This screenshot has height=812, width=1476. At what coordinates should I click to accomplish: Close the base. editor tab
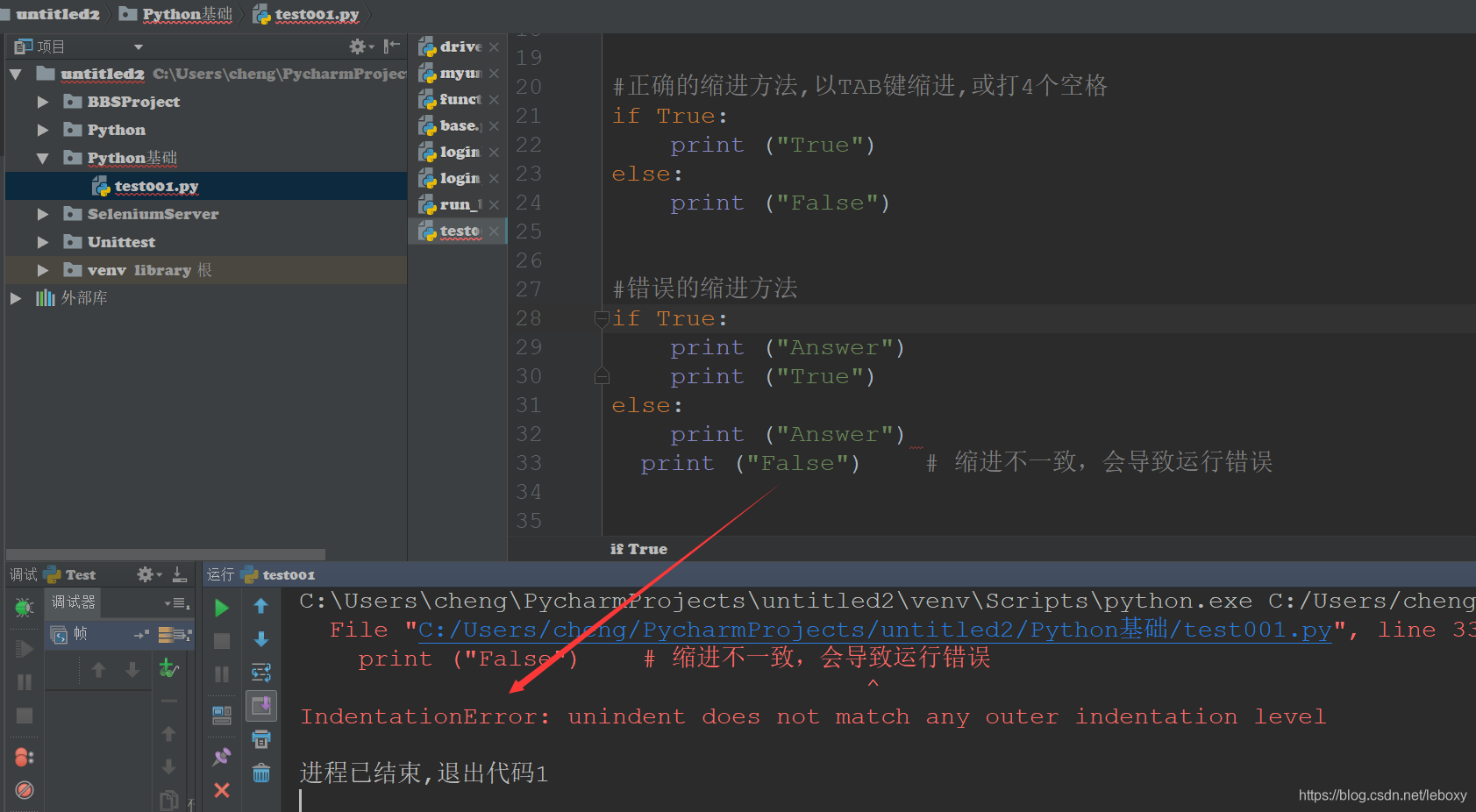click(x=495, y=125)
